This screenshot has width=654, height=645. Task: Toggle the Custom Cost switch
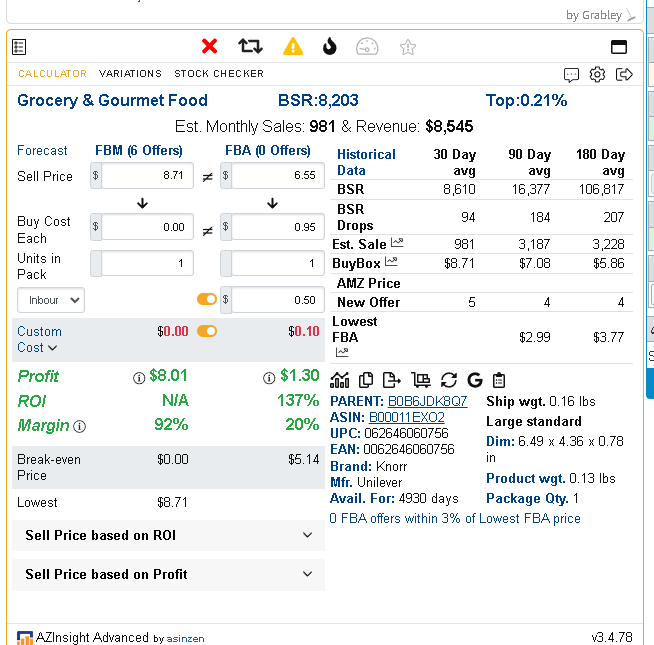207,331
